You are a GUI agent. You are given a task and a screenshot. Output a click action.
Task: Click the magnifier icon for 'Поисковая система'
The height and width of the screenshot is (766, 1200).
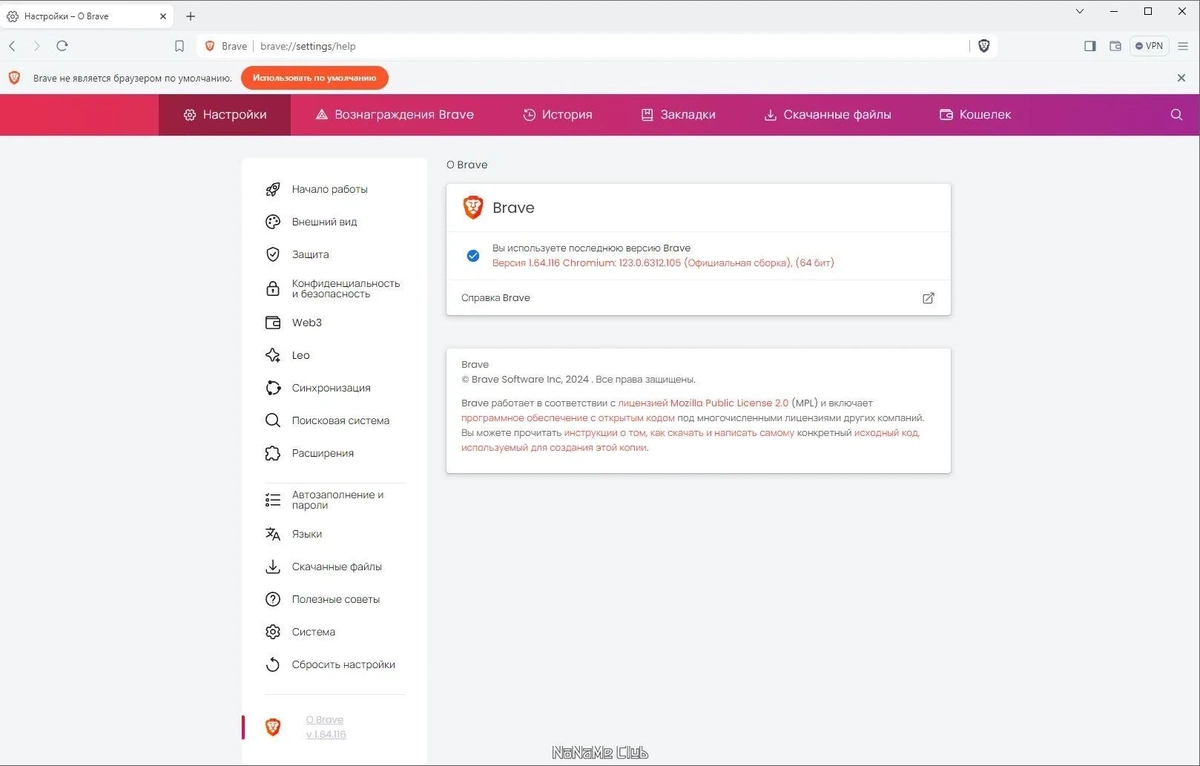(x=272, y=421)
